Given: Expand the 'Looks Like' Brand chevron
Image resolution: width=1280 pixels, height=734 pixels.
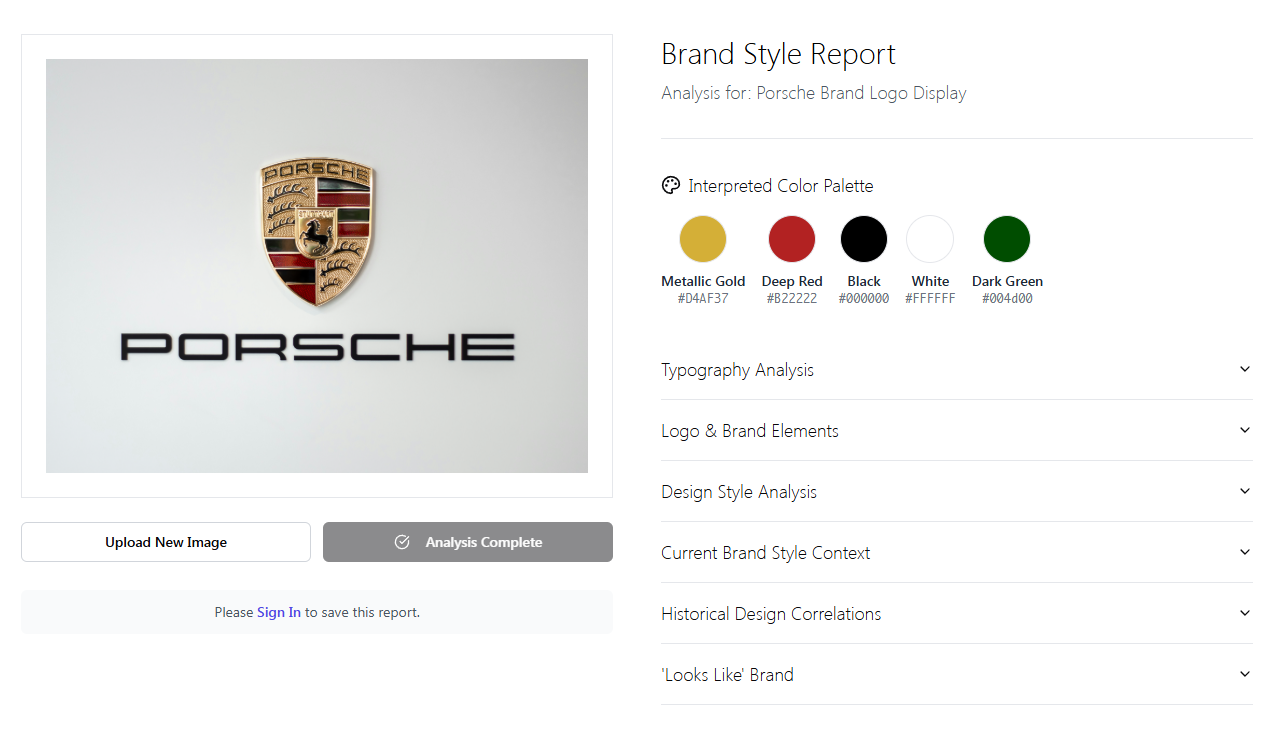Looking at the screenshot, I should (1245, 674).
